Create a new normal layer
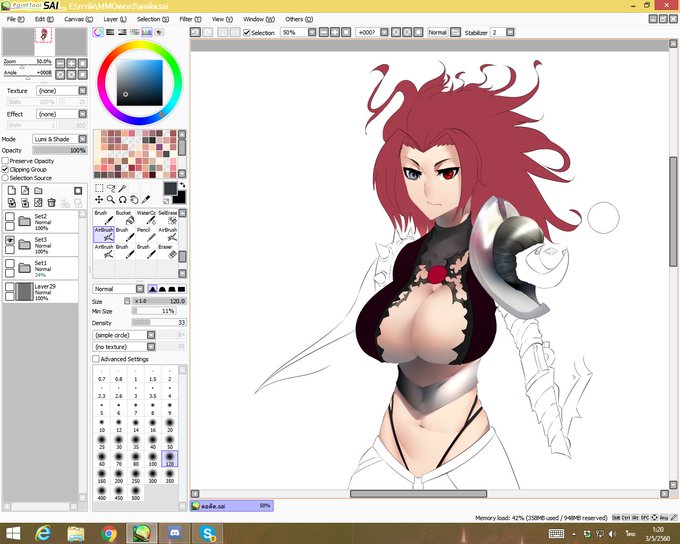Image resolution: width=680 pixels, height=544 pixels. pyautogui.click(x=12, y=190)
